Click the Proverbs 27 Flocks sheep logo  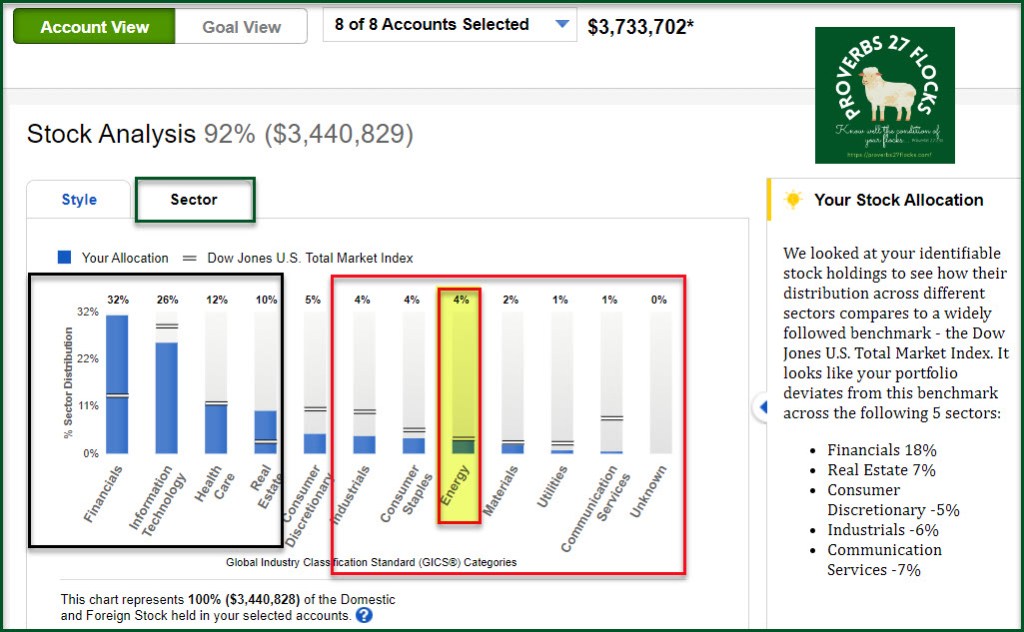pos(884,95)
